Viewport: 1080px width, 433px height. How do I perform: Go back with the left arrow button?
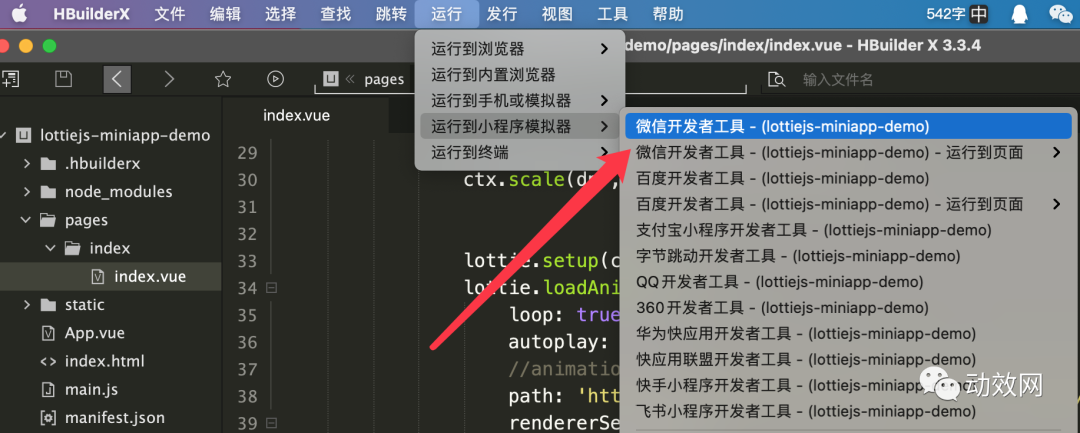tap(117, 79)
